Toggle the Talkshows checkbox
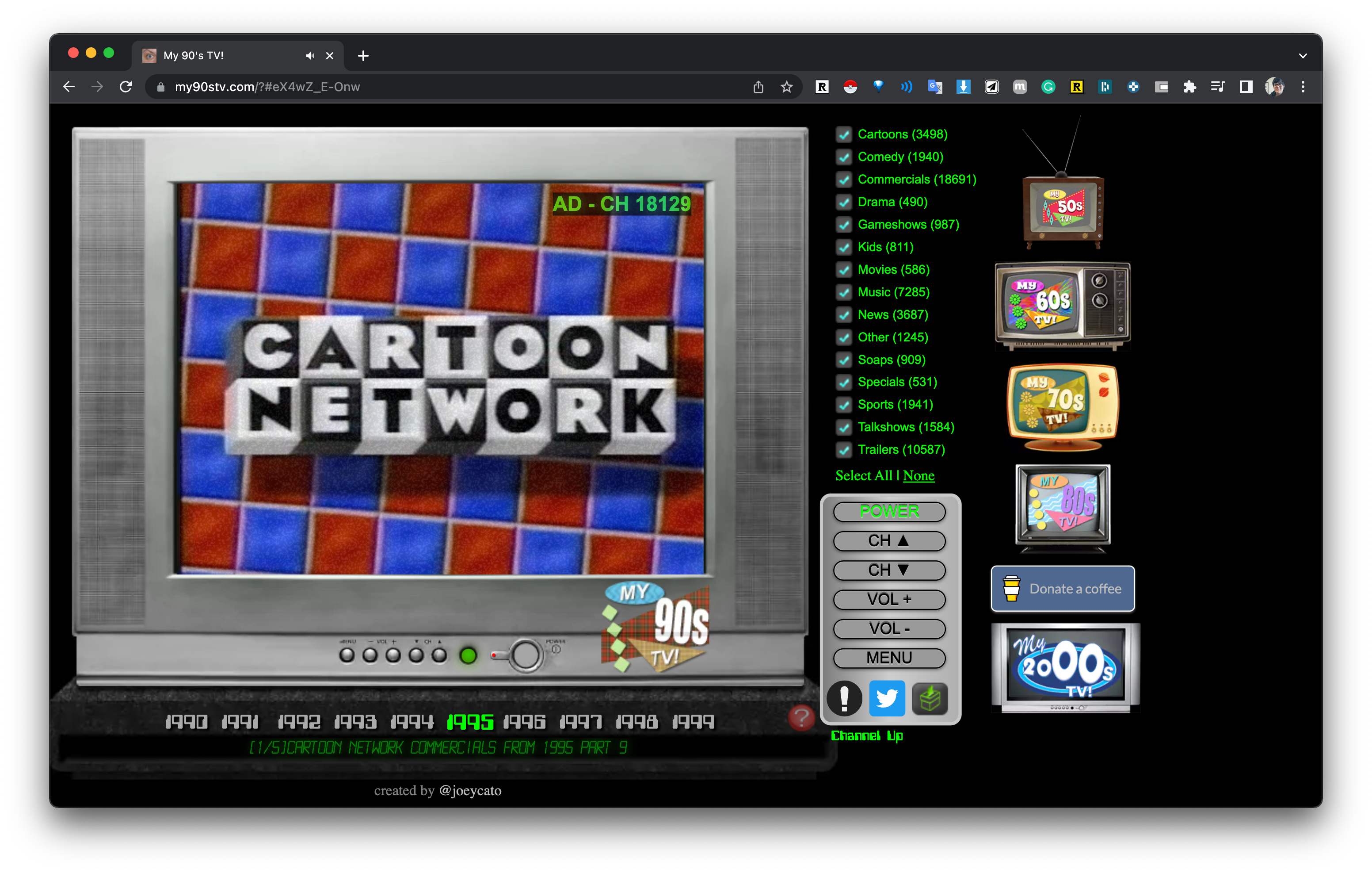Screen dimensions: 1372x873 [x=843, y=427]
